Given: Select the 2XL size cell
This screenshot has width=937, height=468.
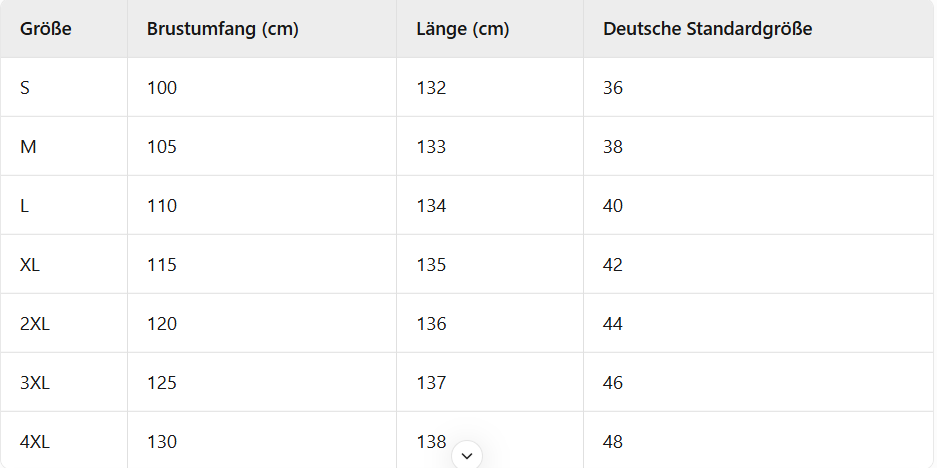Looking at the screenshot, I should tap(35, 324).
